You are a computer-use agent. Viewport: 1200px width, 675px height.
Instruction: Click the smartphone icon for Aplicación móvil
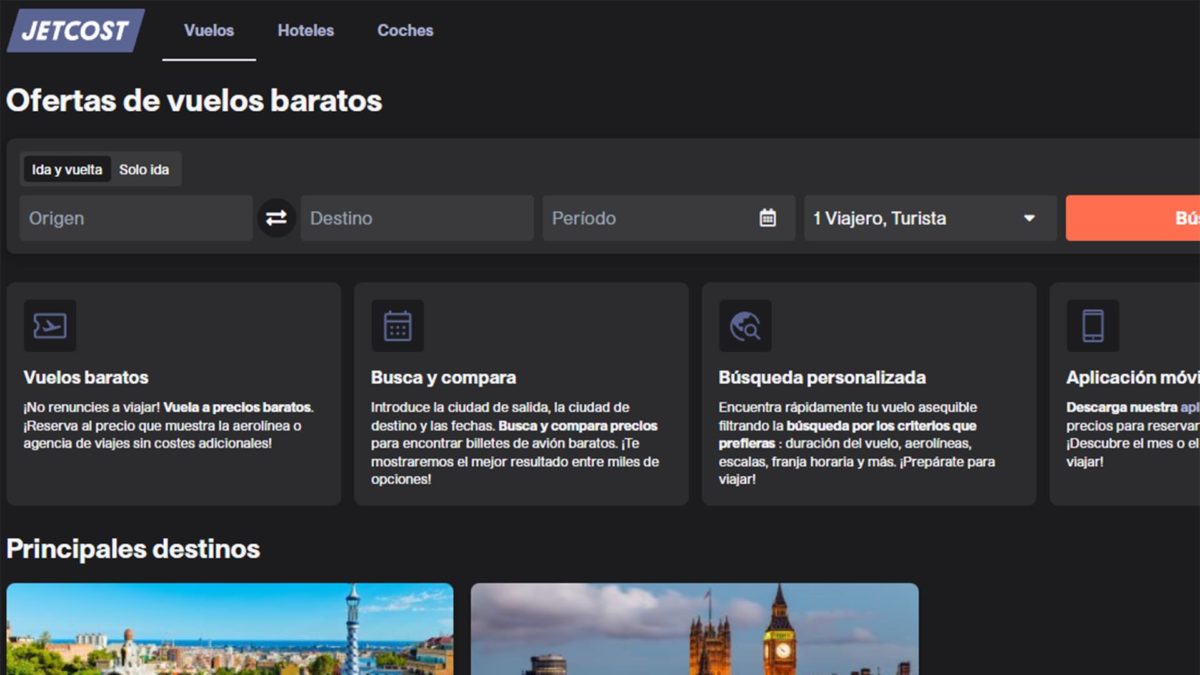(1093, 326)
